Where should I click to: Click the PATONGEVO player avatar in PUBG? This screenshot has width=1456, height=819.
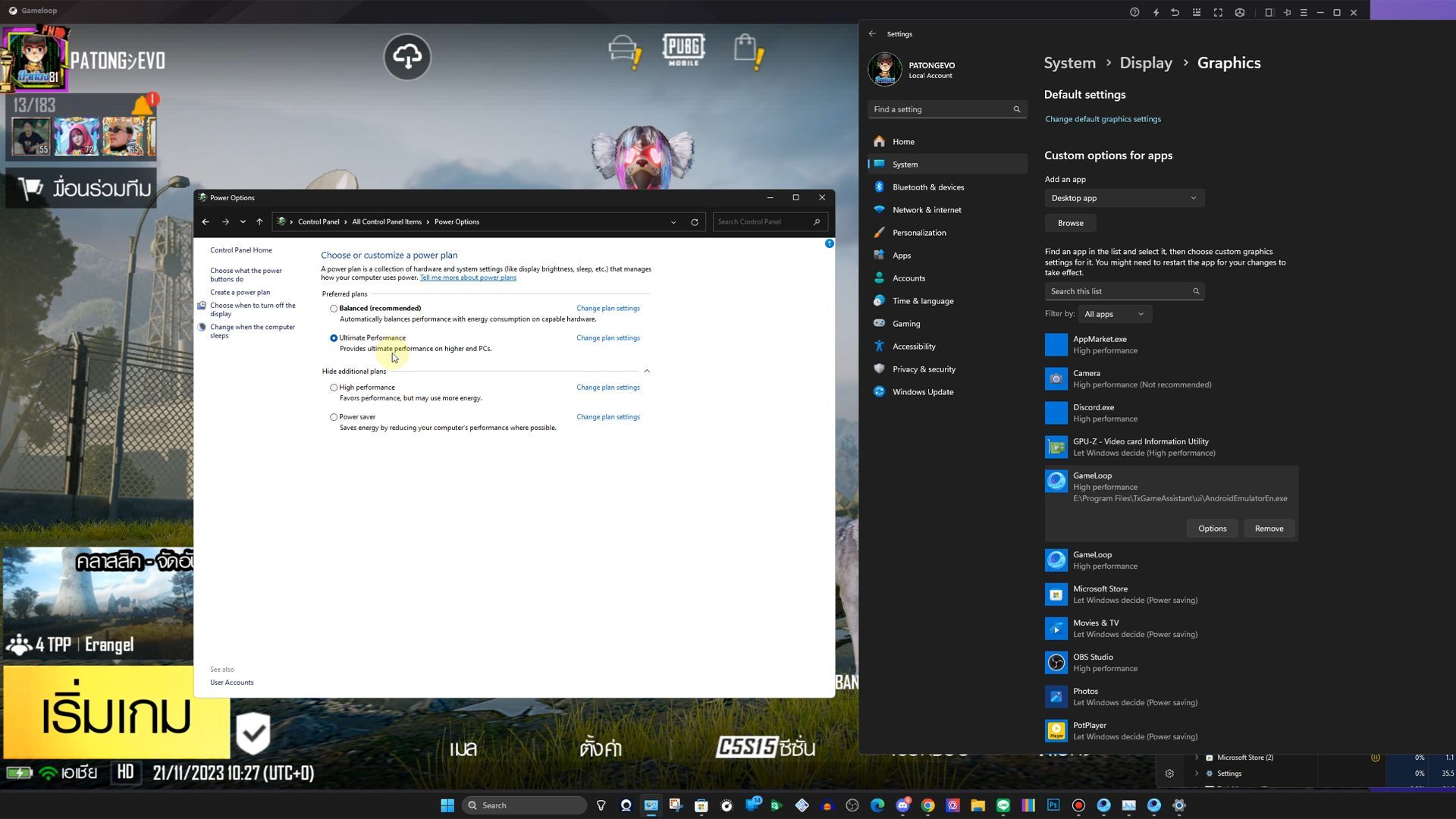click(35, 59)
